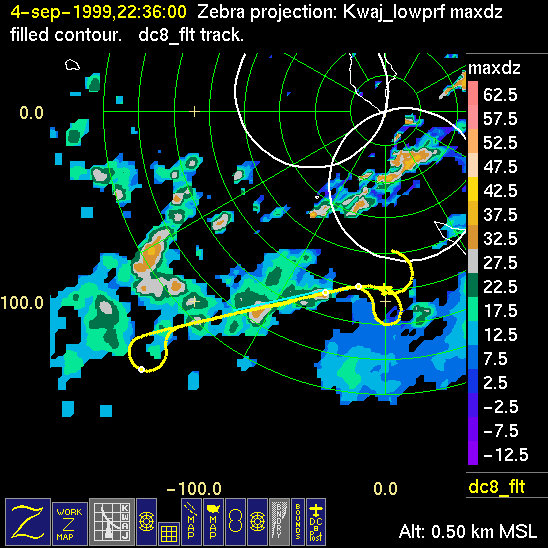
Task: Click the BOUNDS icon
Action: [298, 521]
